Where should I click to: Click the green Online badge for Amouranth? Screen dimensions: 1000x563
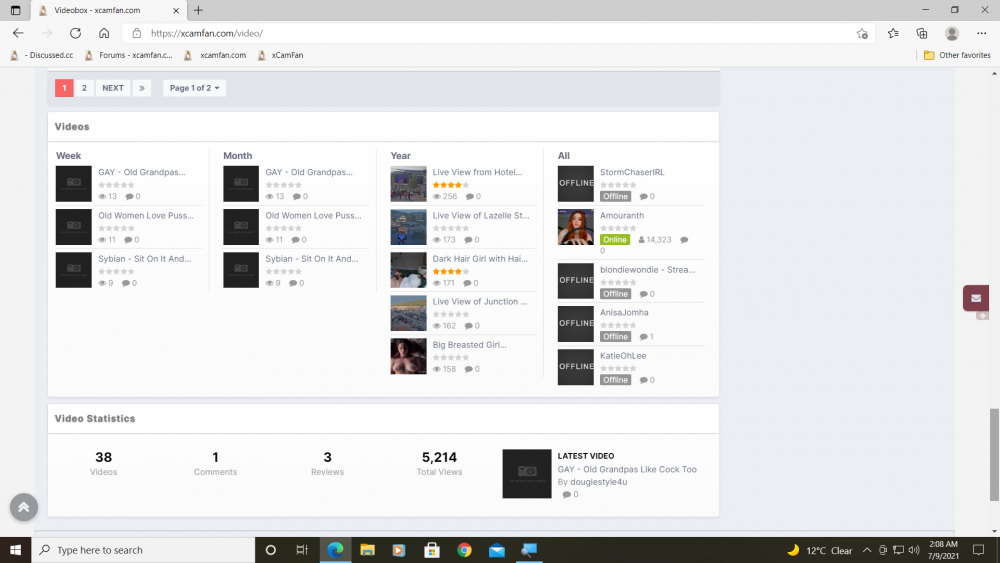pyautogui.click(x=615, y=240)
